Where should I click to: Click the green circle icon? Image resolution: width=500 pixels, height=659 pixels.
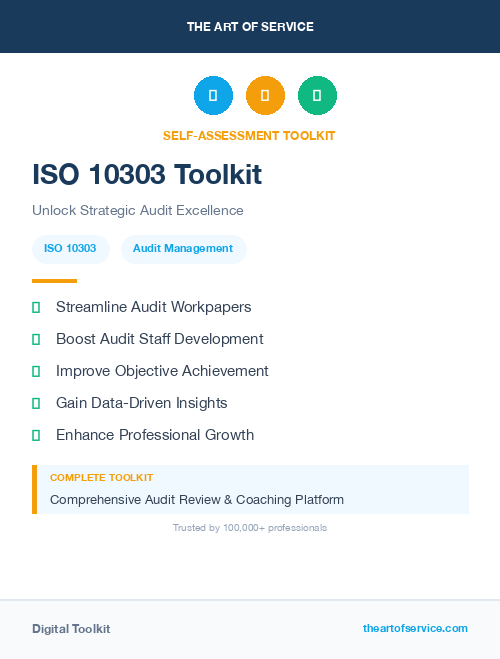click(317, 95)
